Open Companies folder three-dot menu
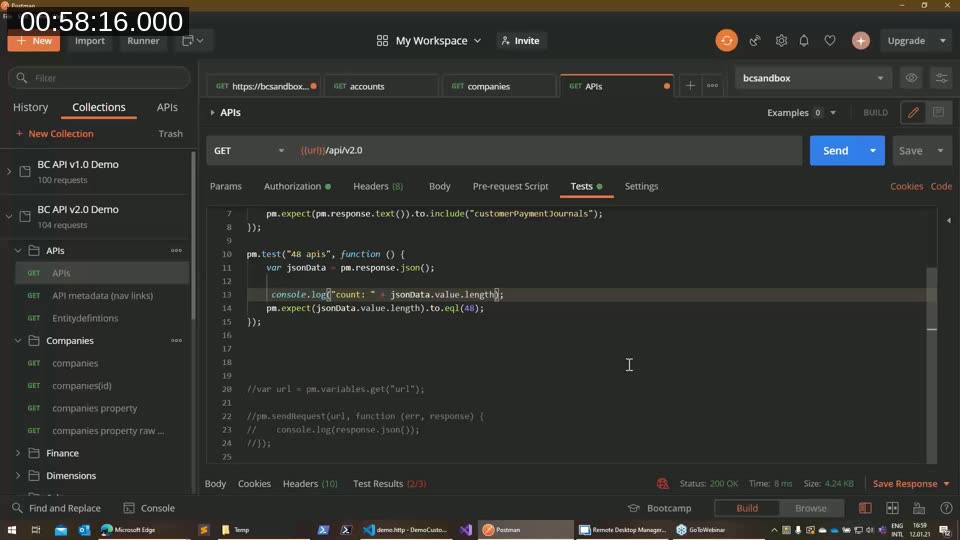The image size is (960, 540). click(x=176, y=340)
